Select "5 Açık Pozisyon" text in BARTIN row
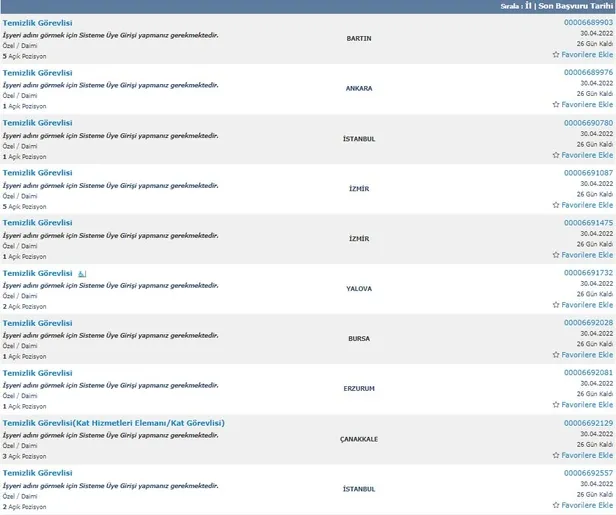Viewport: 616px width, 515px height. 24,56
